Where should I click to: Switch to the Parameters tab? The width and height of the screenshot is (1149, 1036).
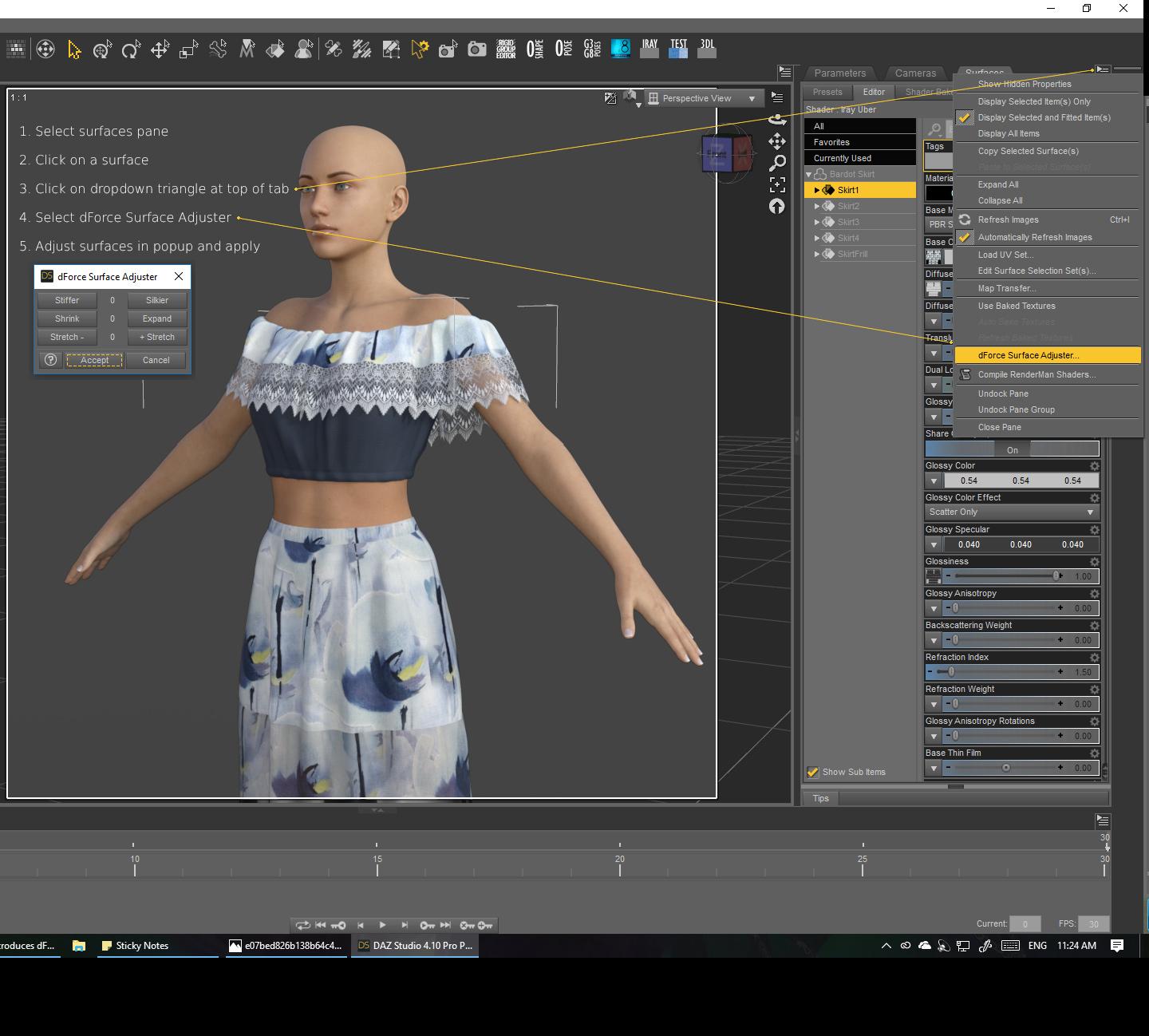[x=839, y=73]
